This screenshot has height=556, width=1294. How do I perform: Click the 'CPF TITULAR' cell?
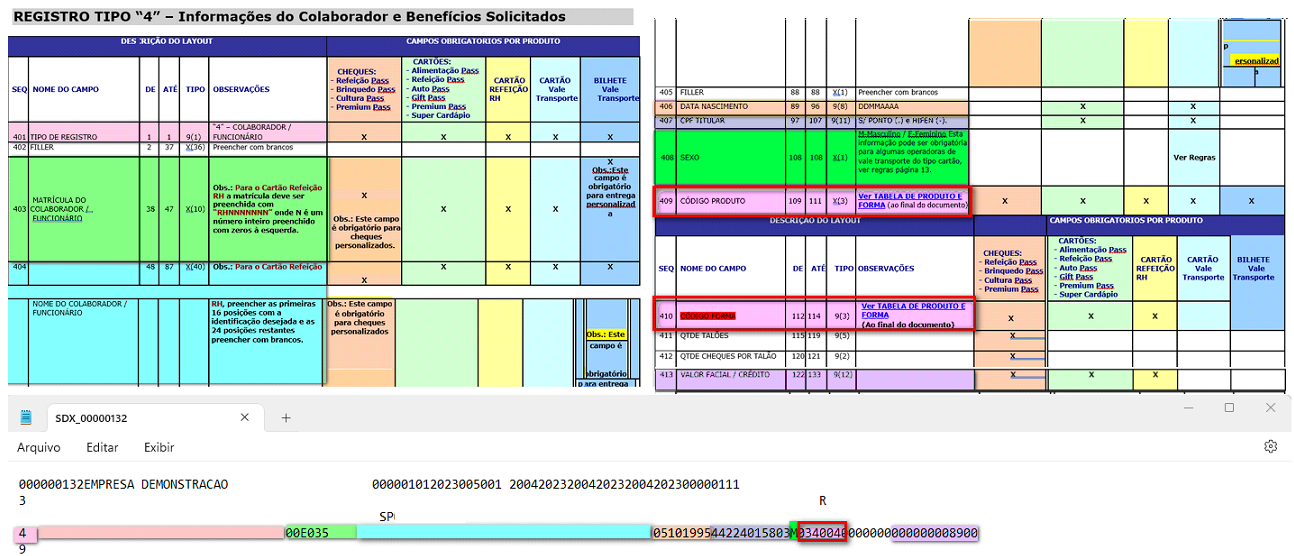[733, 121]
